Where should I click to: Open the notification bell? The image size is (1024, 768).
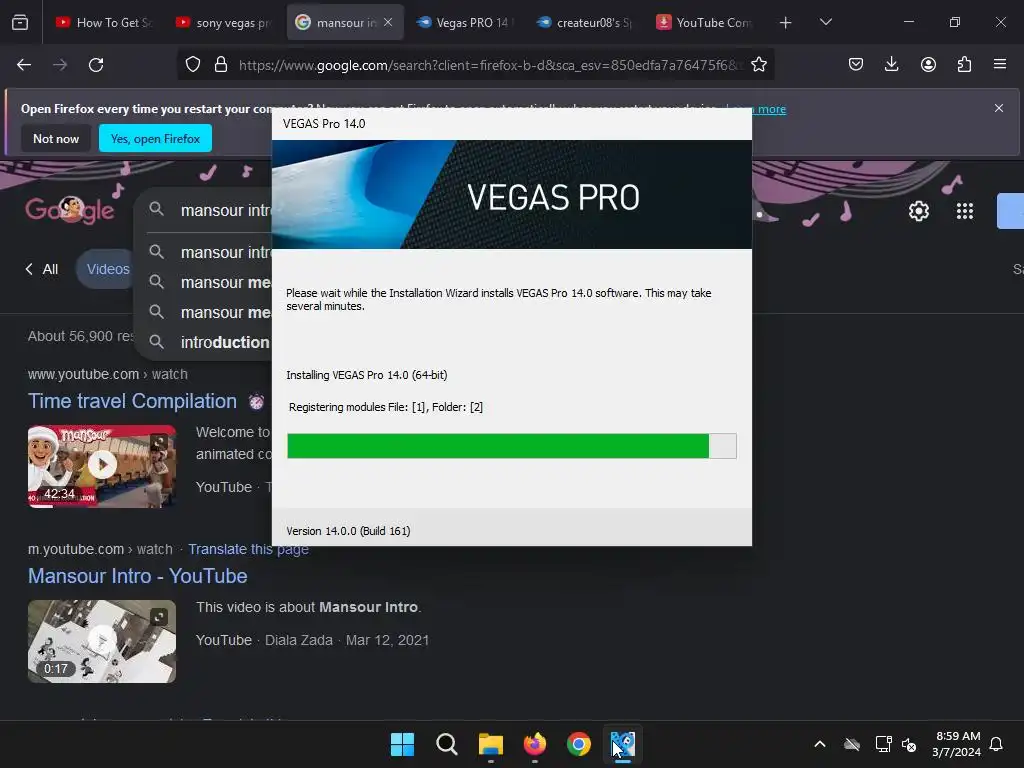click(996, 744)
